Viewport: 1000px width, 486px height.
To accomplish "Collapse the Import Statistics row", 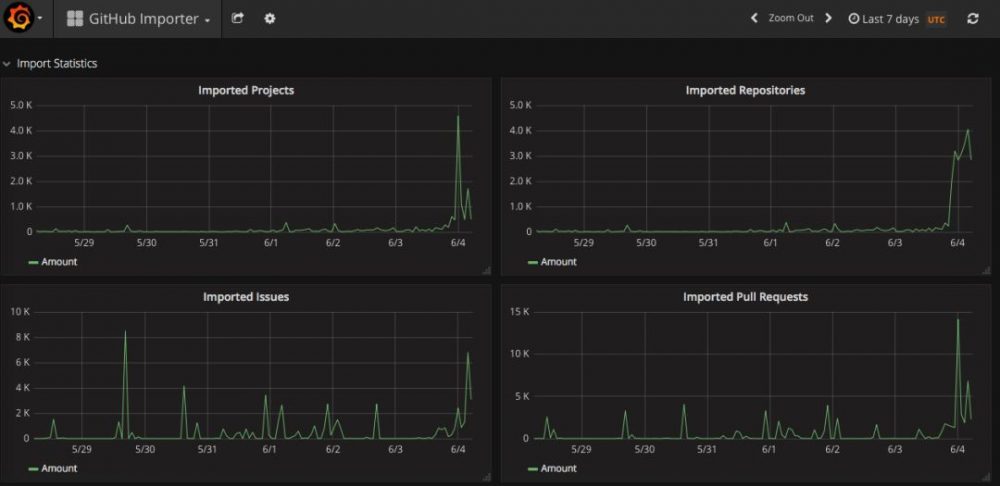I will pos(50,64).
